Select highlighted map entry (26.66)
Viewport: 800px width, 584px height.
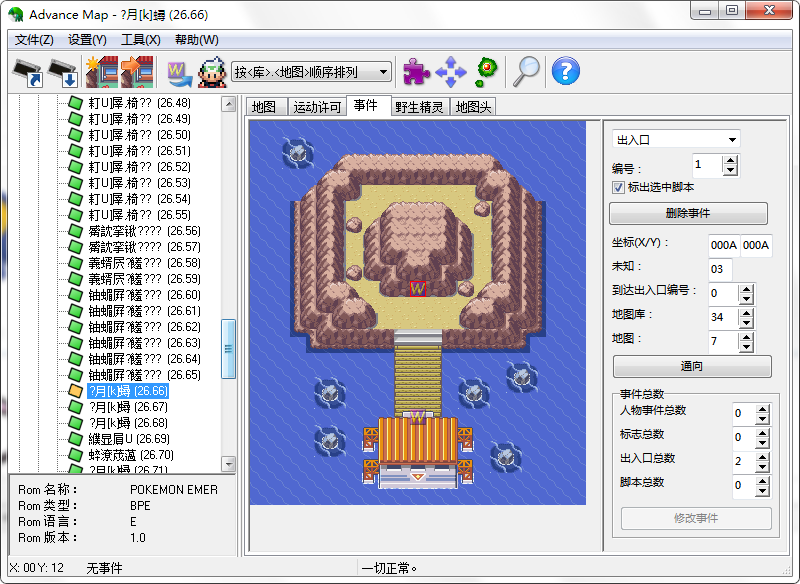point(128,391)
